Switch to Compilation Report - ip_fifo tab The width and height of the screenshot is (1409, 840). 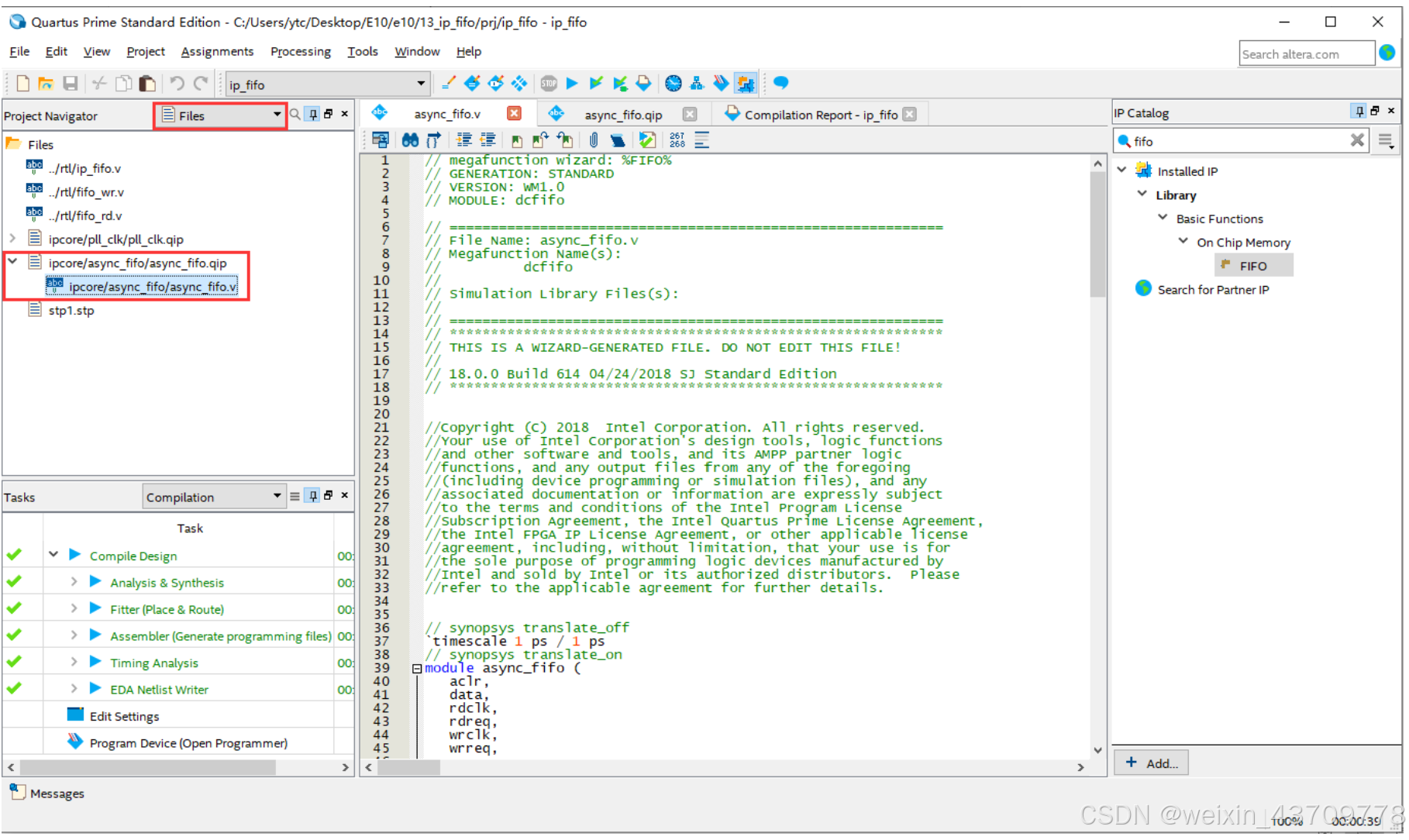click(821, 115)
